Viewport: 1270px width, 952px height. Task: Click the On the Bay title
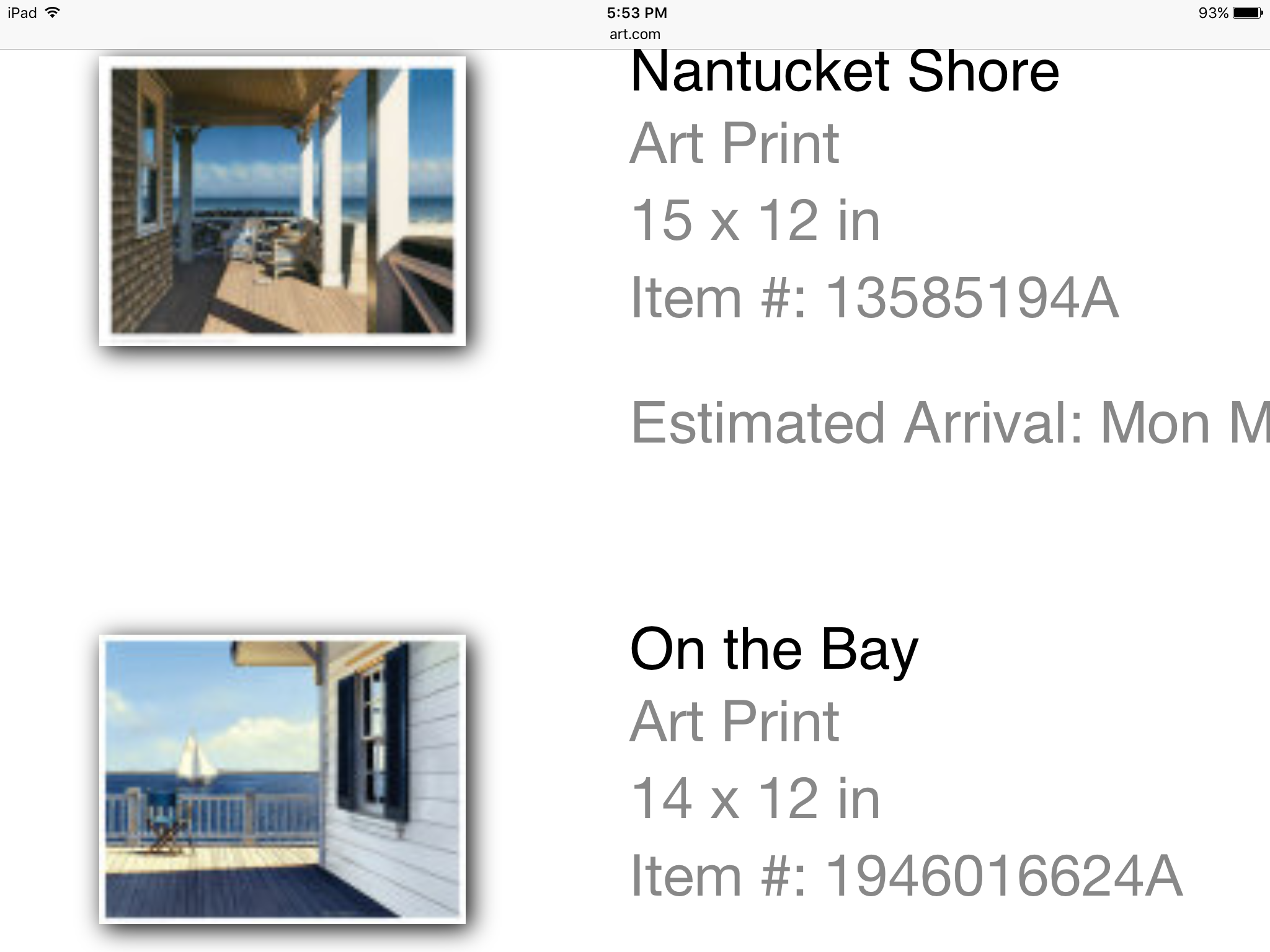coord(773,649)
